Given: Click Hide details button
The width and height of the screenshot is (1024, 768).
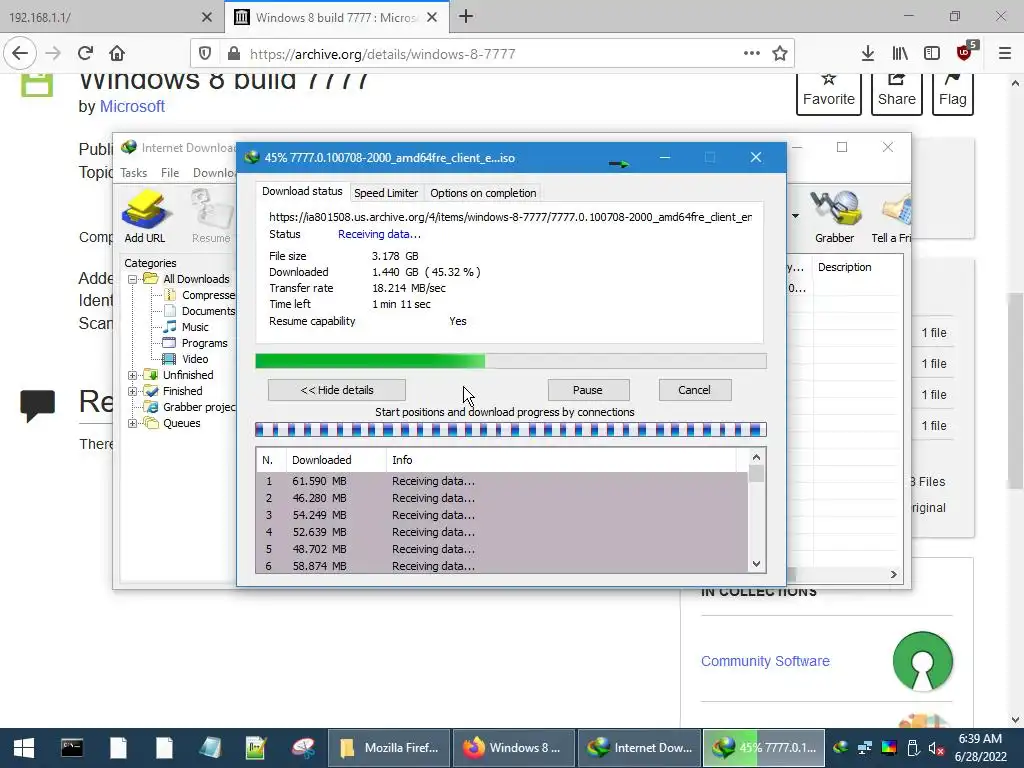Looking at the screenshot, I should click(x=337, y=390).
